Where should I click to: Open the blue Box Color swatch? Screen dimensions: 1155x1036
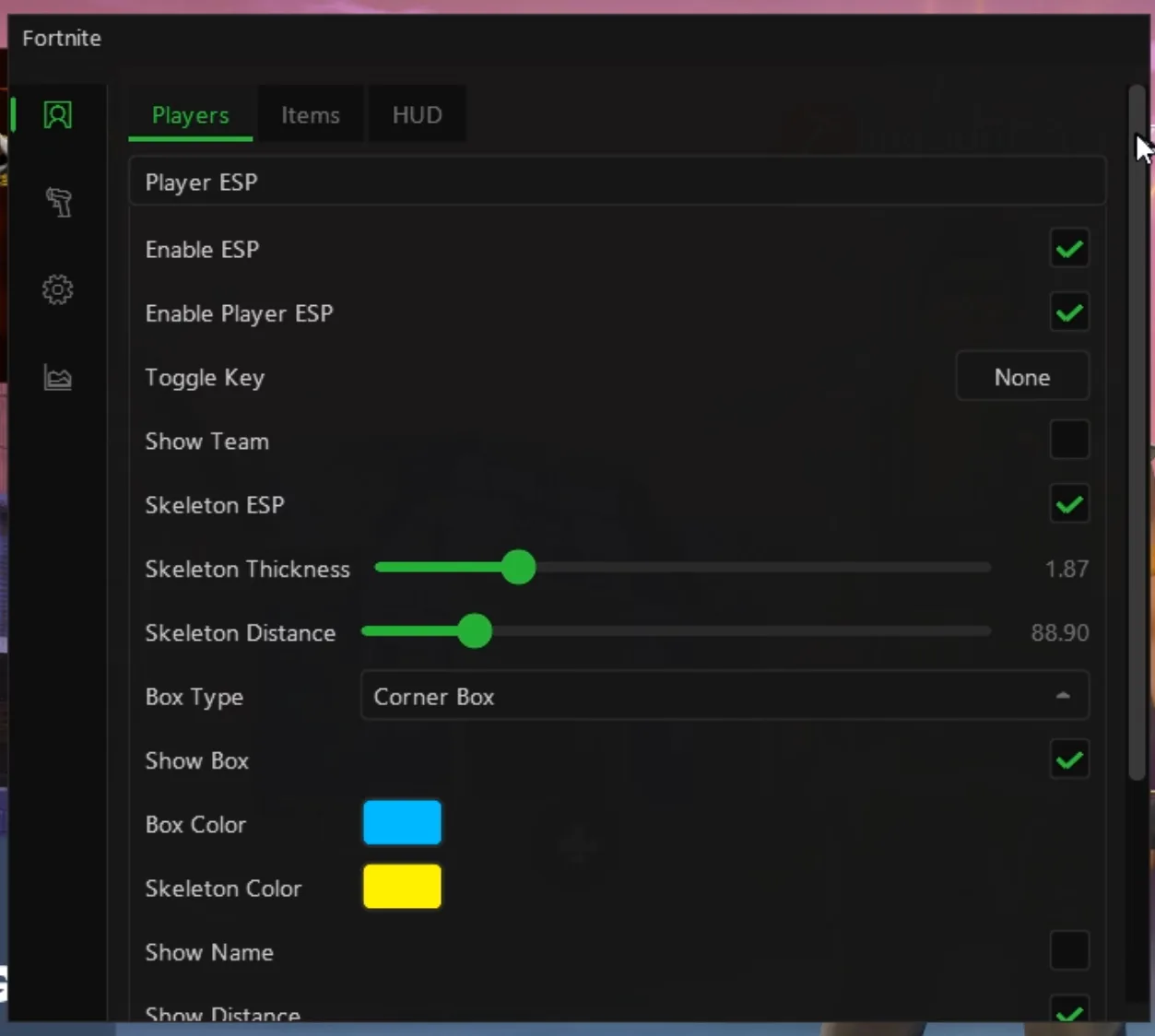pos(402,823)
